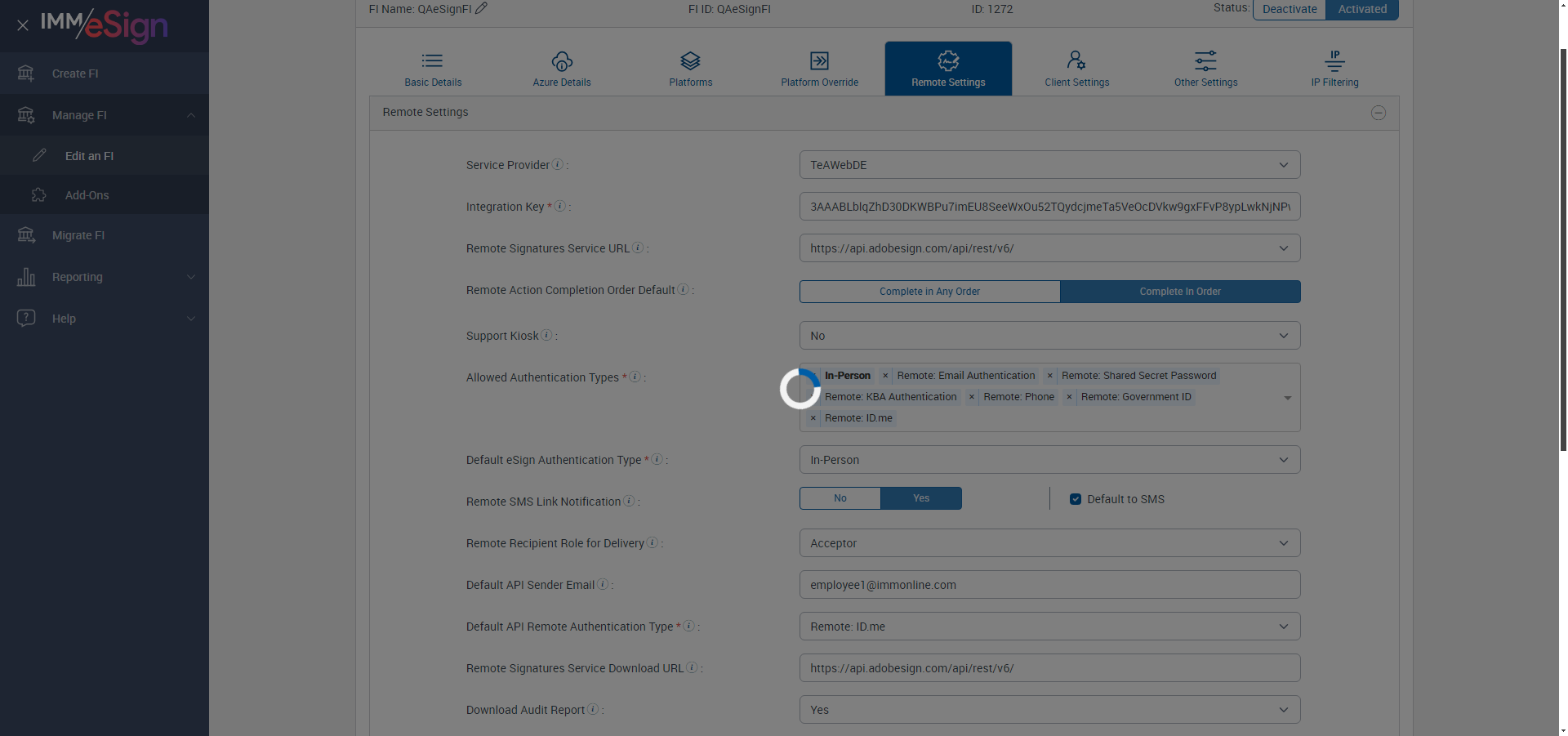Show info for Remote Recipient Role for Delivery
This screenshot has height=736, width=1568.
tap(653, 542)
